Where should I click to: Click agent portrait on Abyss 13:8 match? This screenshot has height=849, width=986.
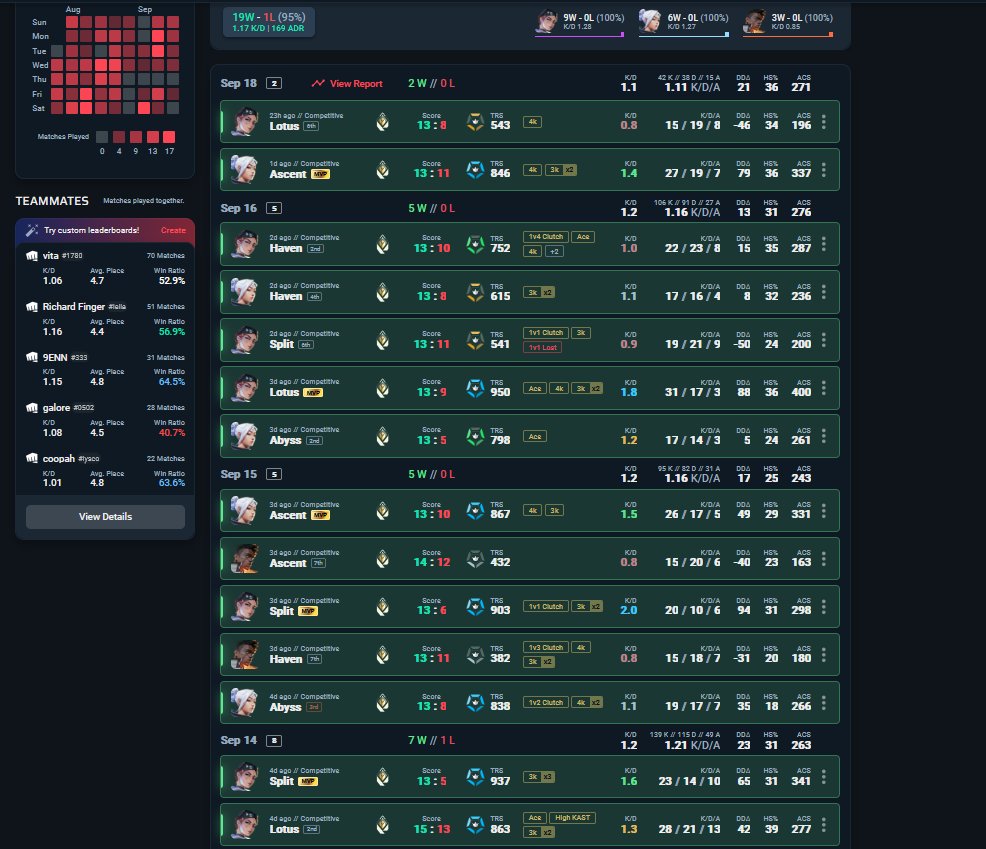coord(244,702)
